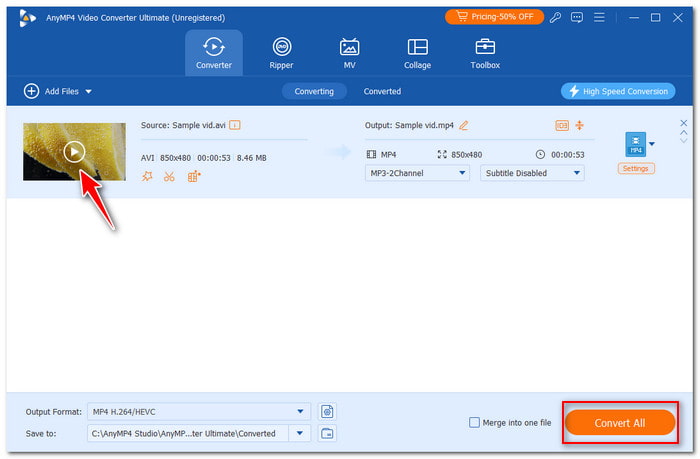The width and height of the screenshot is (700, 459).
Task: Expand the format profile dropdown arrow
Action: point(652,144)
